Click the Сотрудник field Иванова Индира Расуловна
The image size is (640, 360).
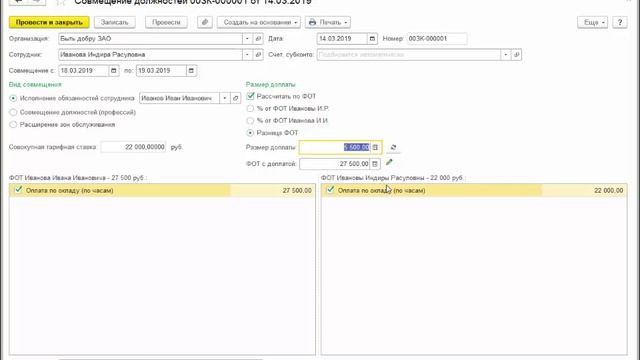point(150,55)
